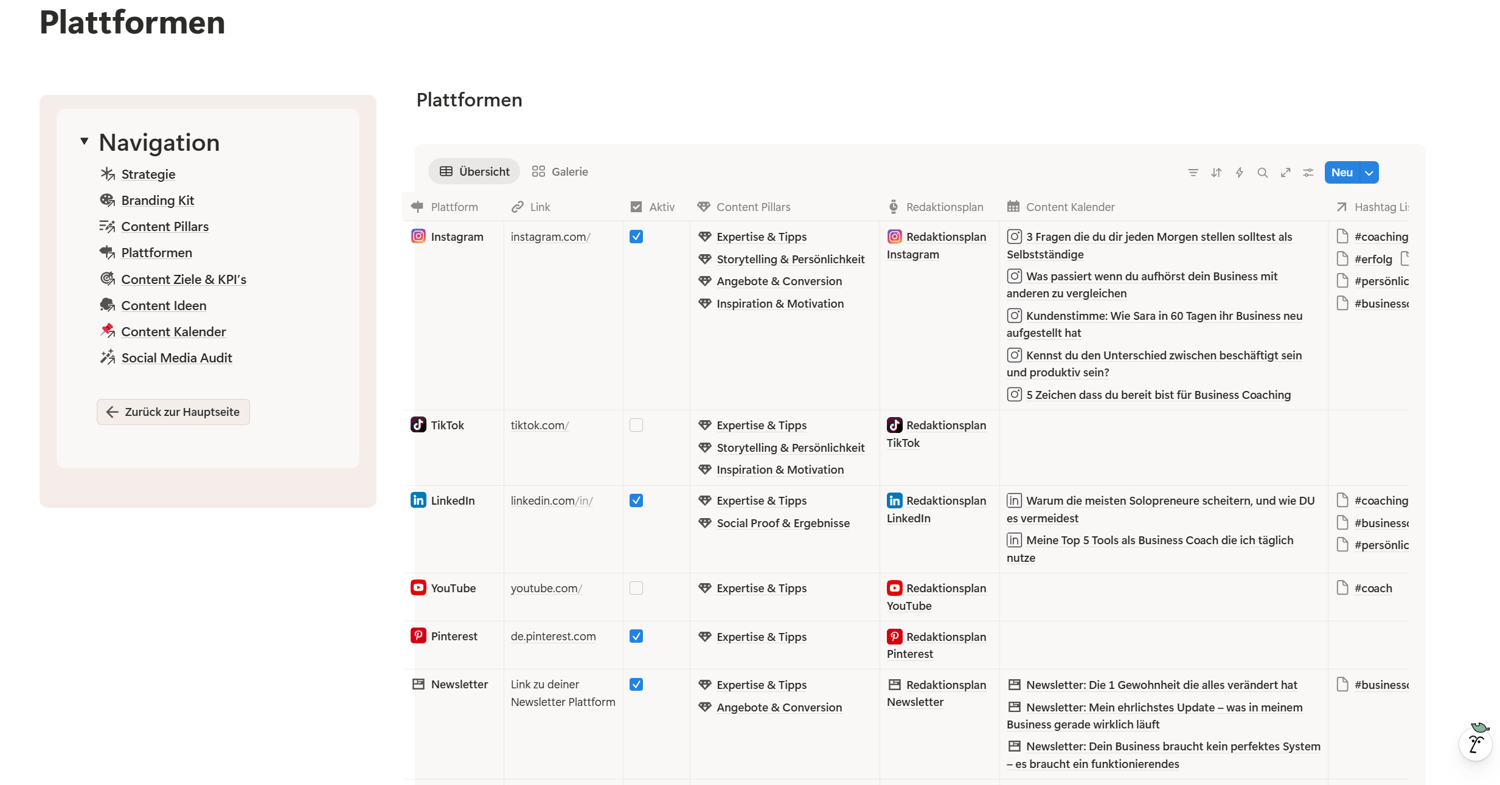
Task: Click the Instagram logo icon in Plattform column
Action: 418,237
